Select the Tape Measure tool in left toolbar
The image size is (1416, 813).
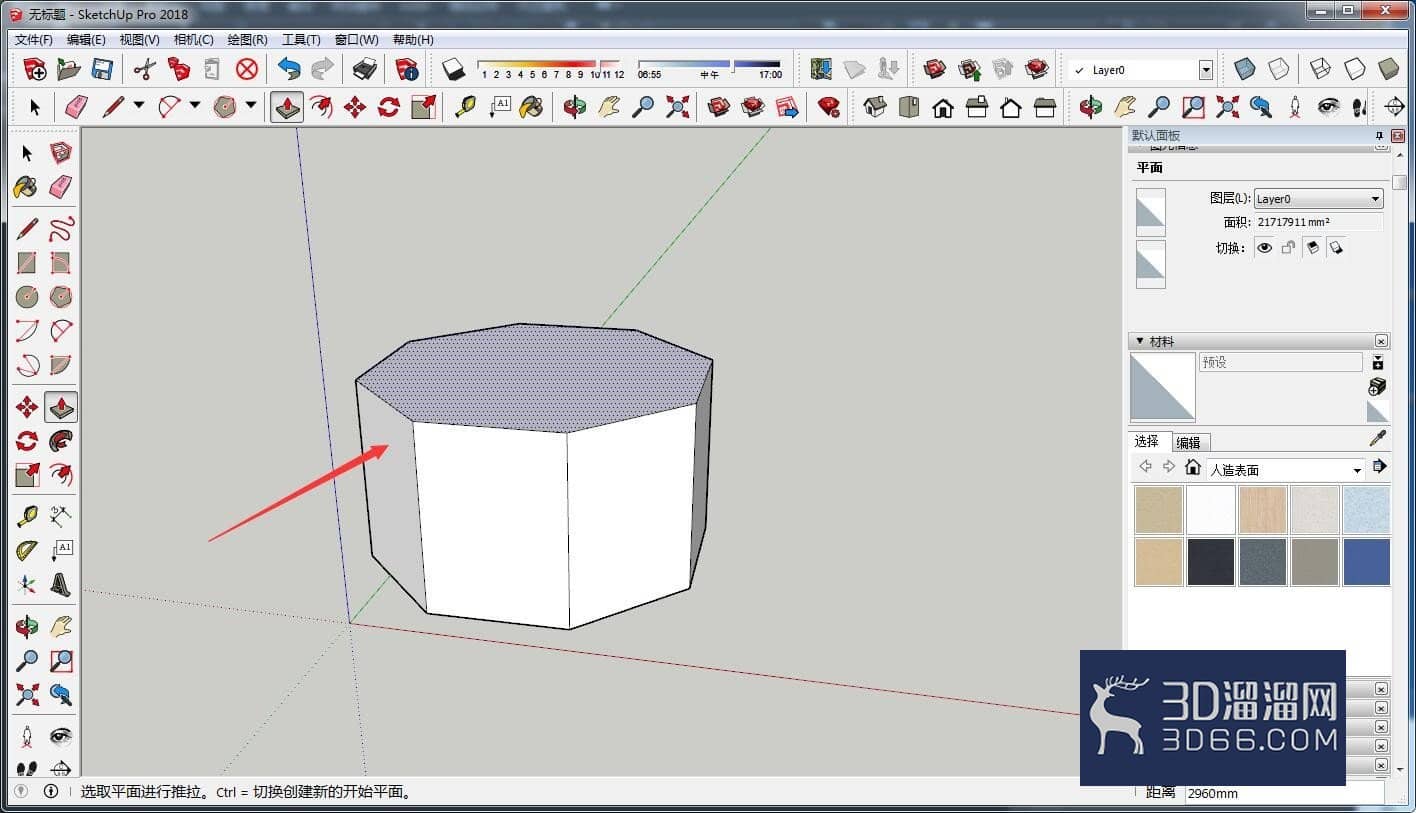pyautogui.click(x=27, y=517)
